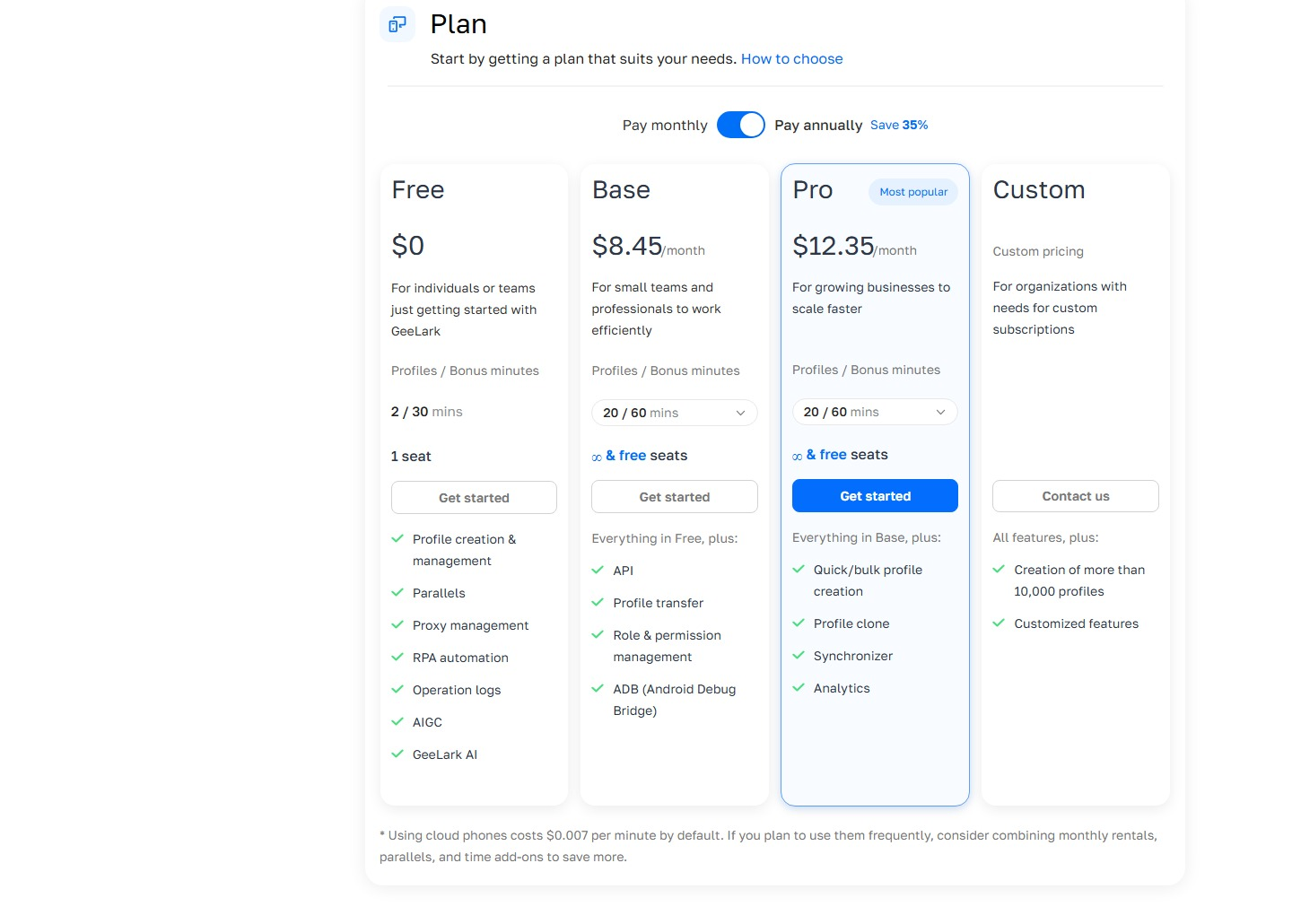This screenshot has width=1292, height=924.
Task: Click the checkmark beside API
Action: pyautogui.click(x=598, y=570)
